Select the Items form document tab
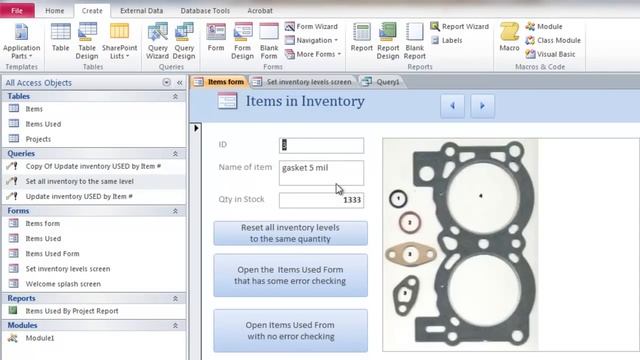 (220, 82)
